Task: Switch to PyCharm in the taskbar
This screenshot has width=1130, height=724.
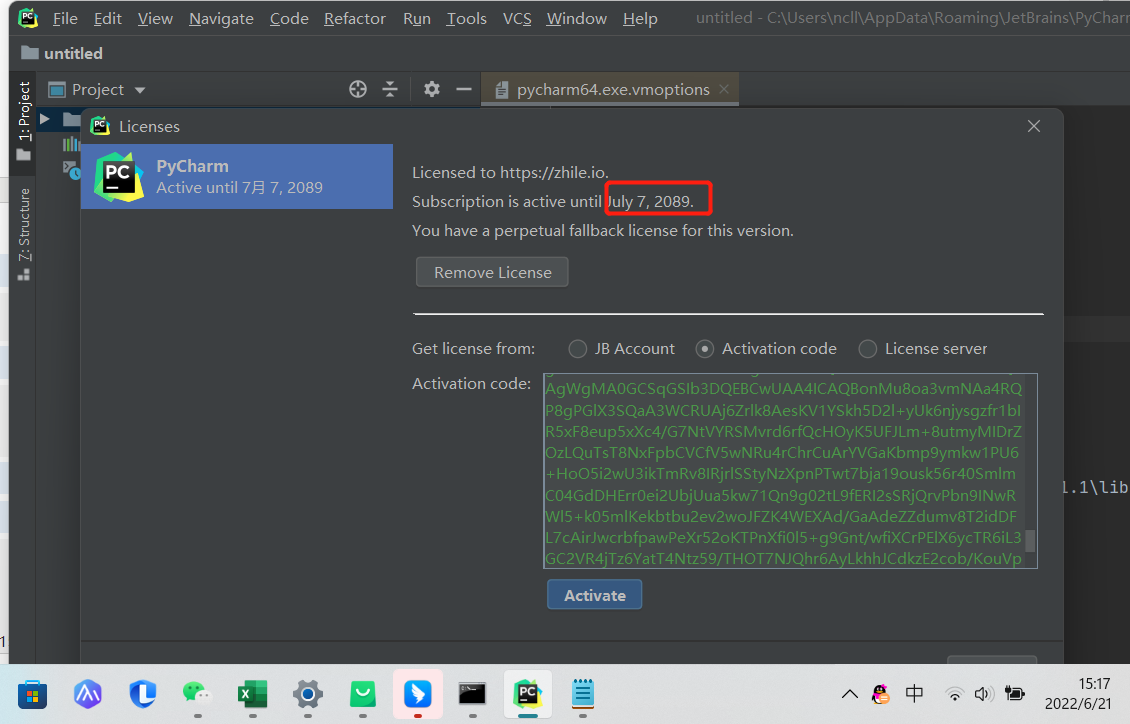Action: coord(528,694)
